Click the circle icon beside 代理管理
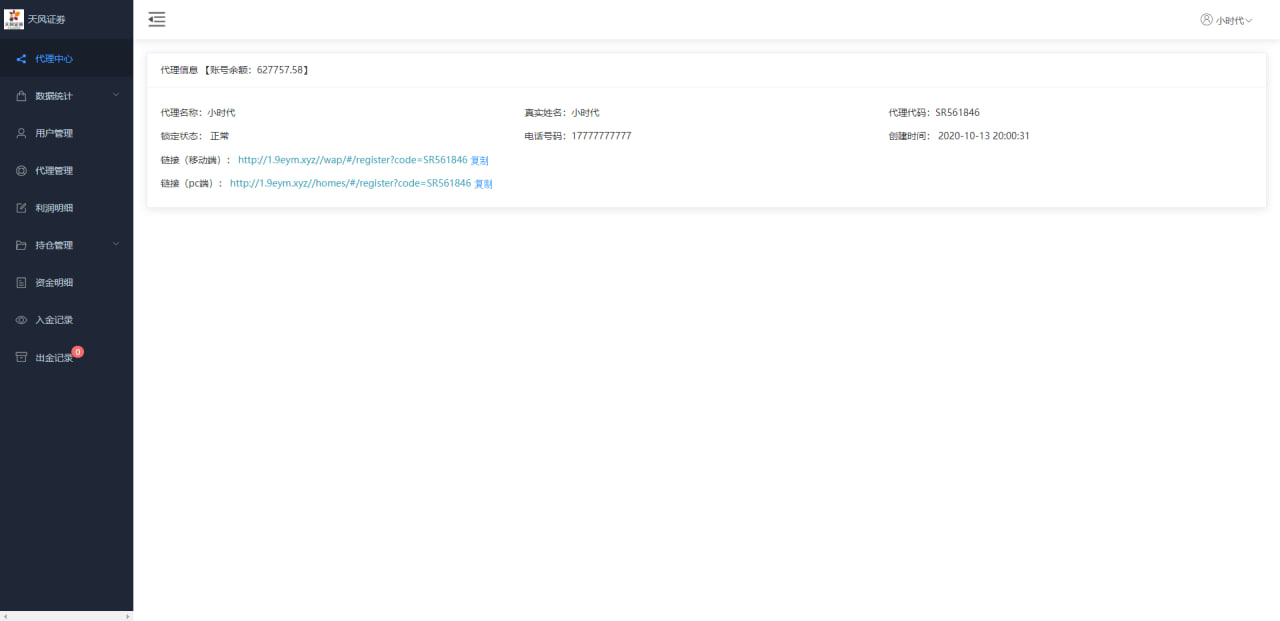1280x621 pixels. (21, 171)
